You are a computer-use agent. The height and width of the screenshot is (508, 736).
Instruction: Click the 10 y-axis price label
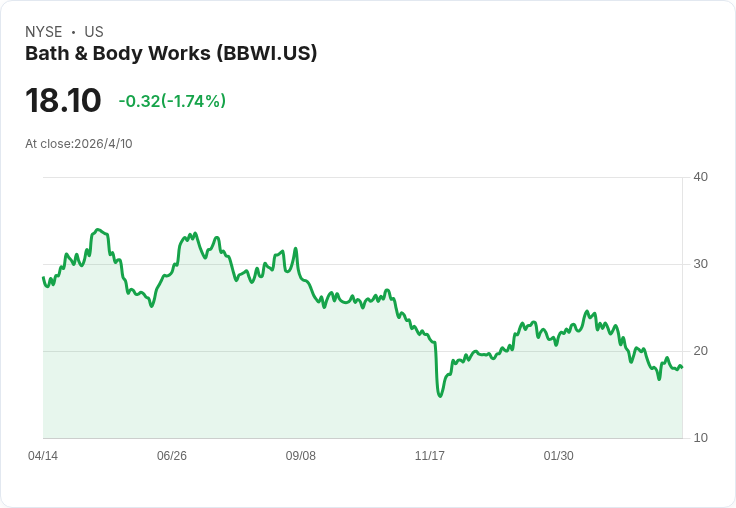click(x=701, y=438)
